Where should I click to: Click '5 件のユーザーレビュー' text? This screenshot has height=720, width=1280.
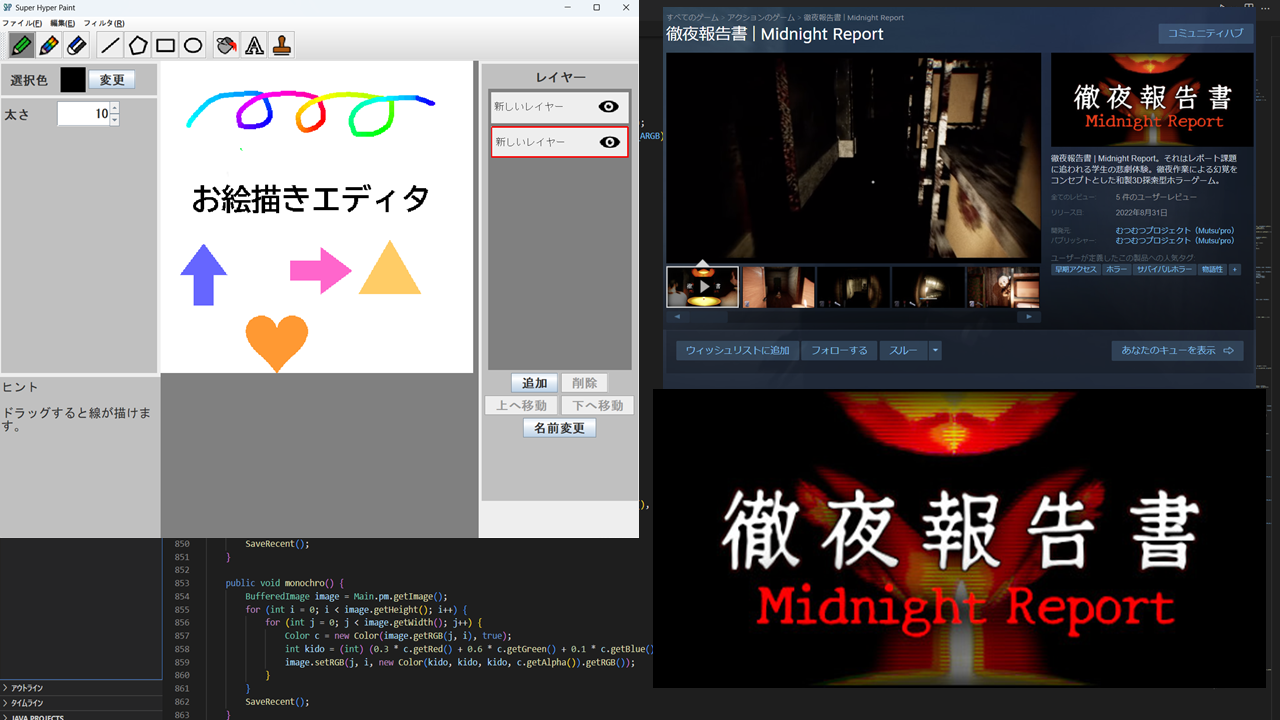[x=1156, y=197]
